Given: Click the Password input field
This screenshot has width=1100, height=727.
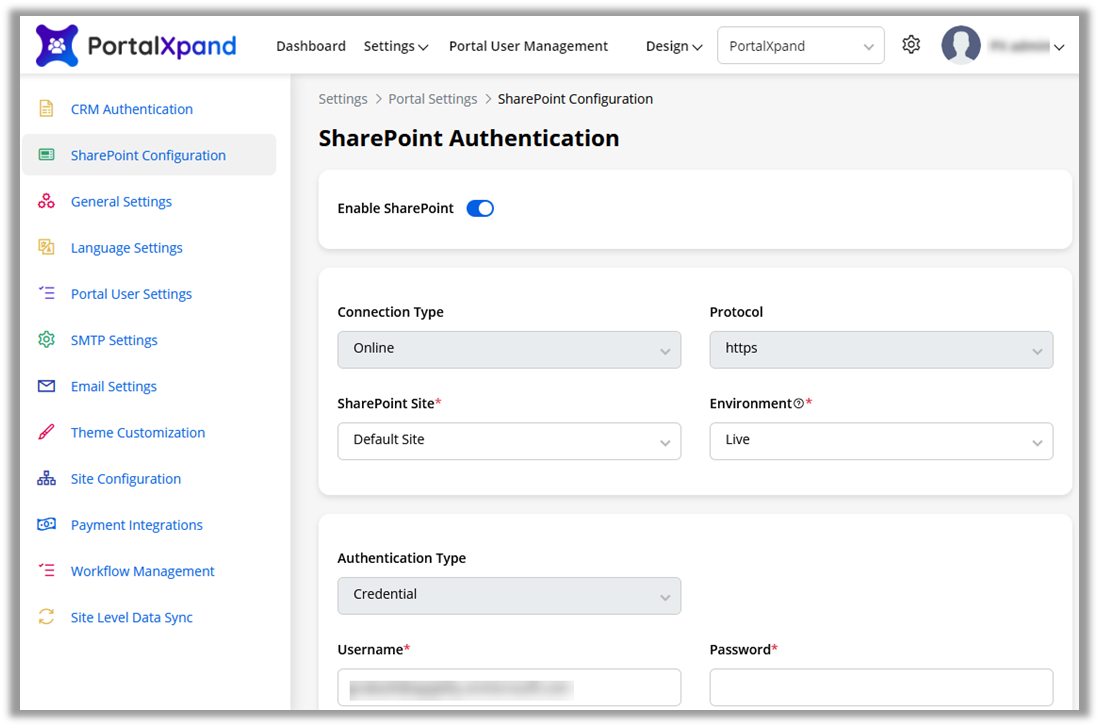Looking at the screenshot, I should pos(881,687).
